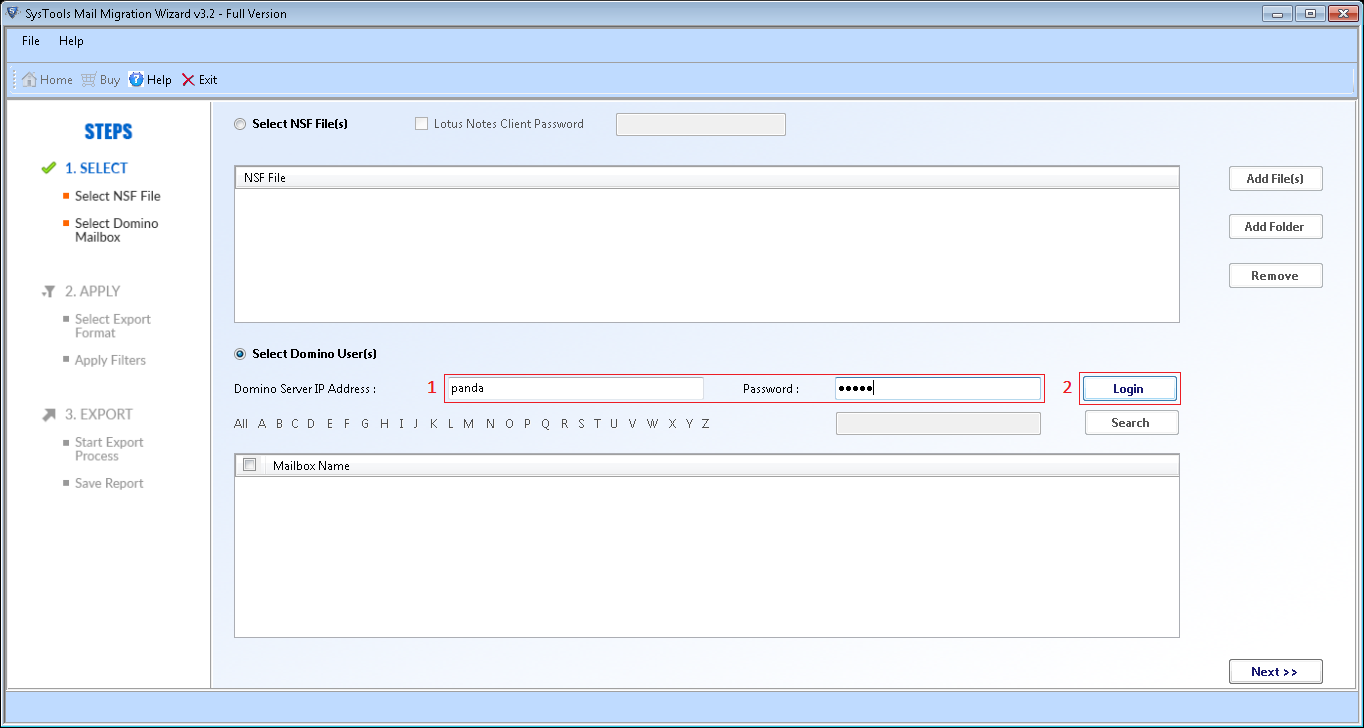This screenshot has width=1364, height=728.
Task: Click the Add Folder button
Action: (x=1275, y=227)
